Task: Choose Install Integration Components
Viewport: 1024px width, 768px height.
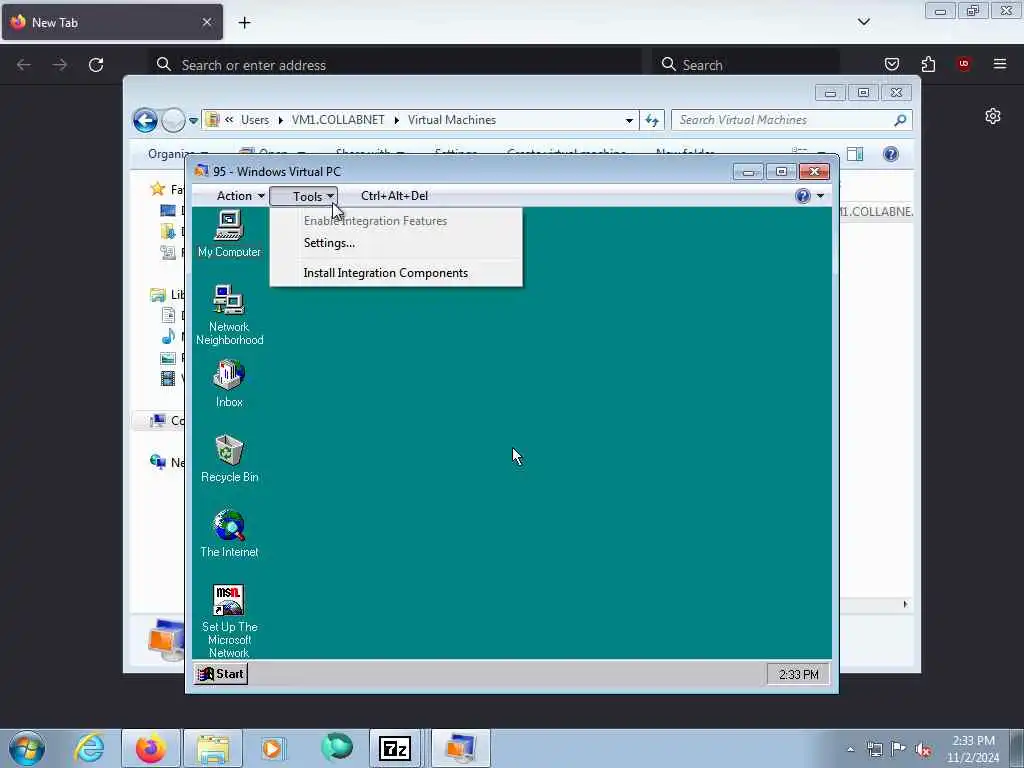Action: [396, 273]
